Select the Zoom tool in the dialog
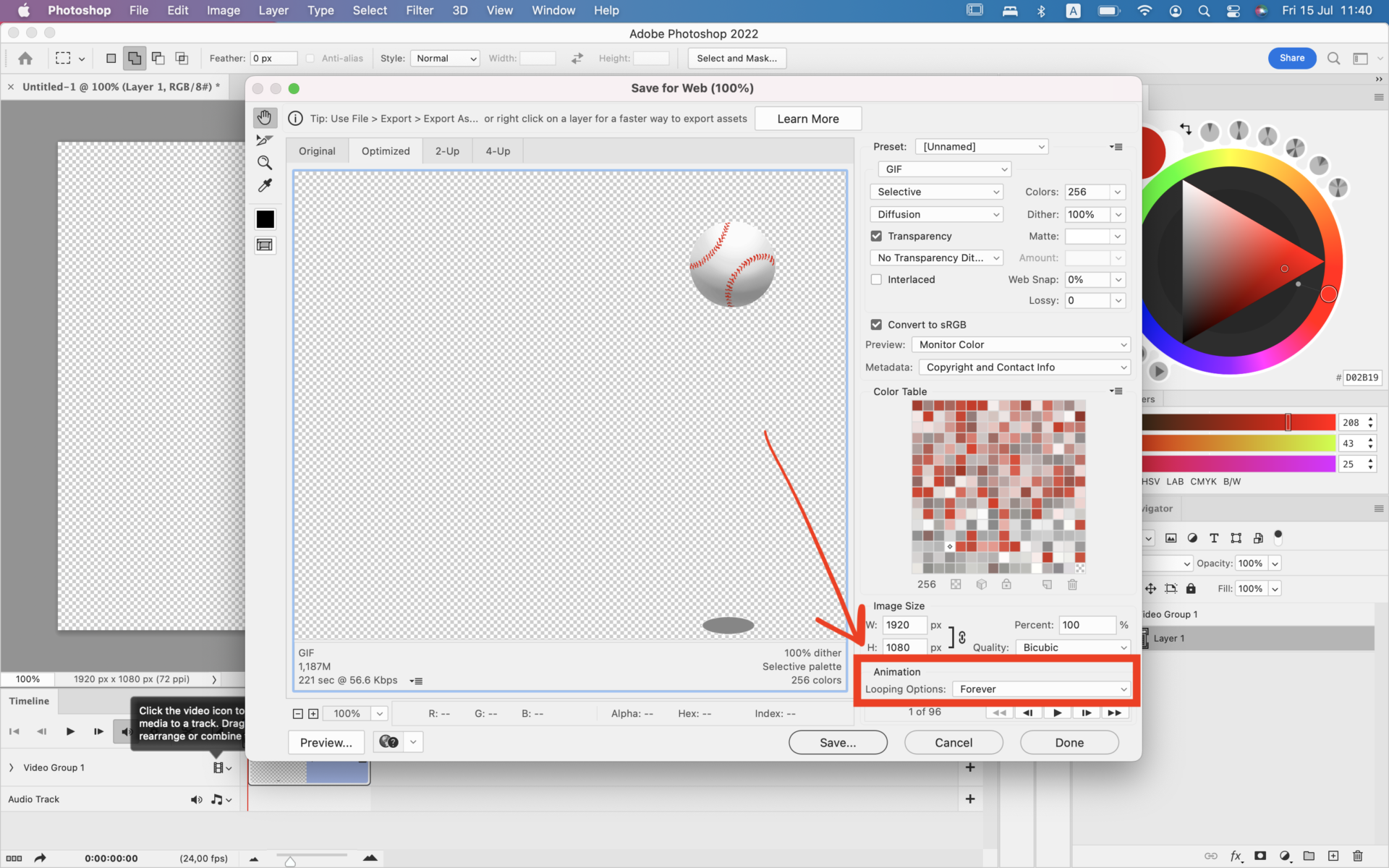The image size is (1389, 868). [x=265, y=162]
